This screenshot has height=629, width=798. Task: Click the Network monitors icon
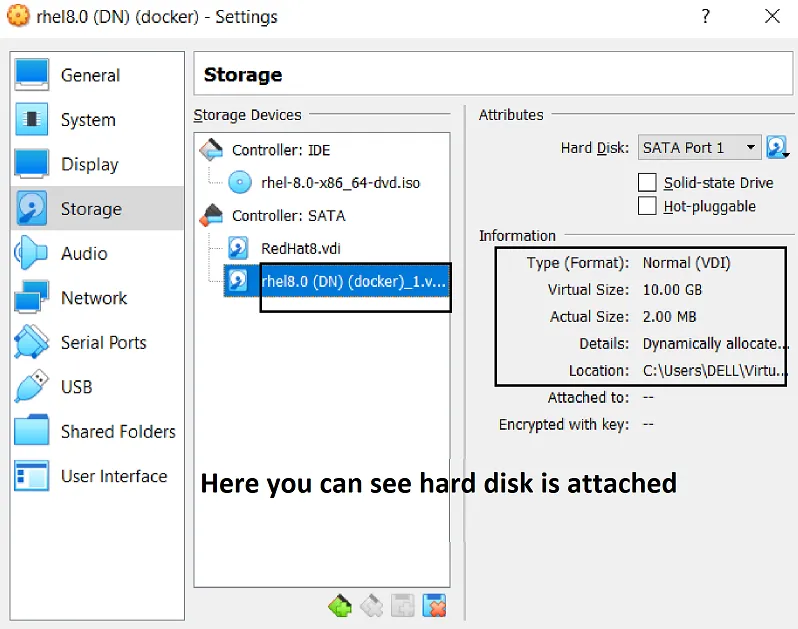click(x=32, y=297)
